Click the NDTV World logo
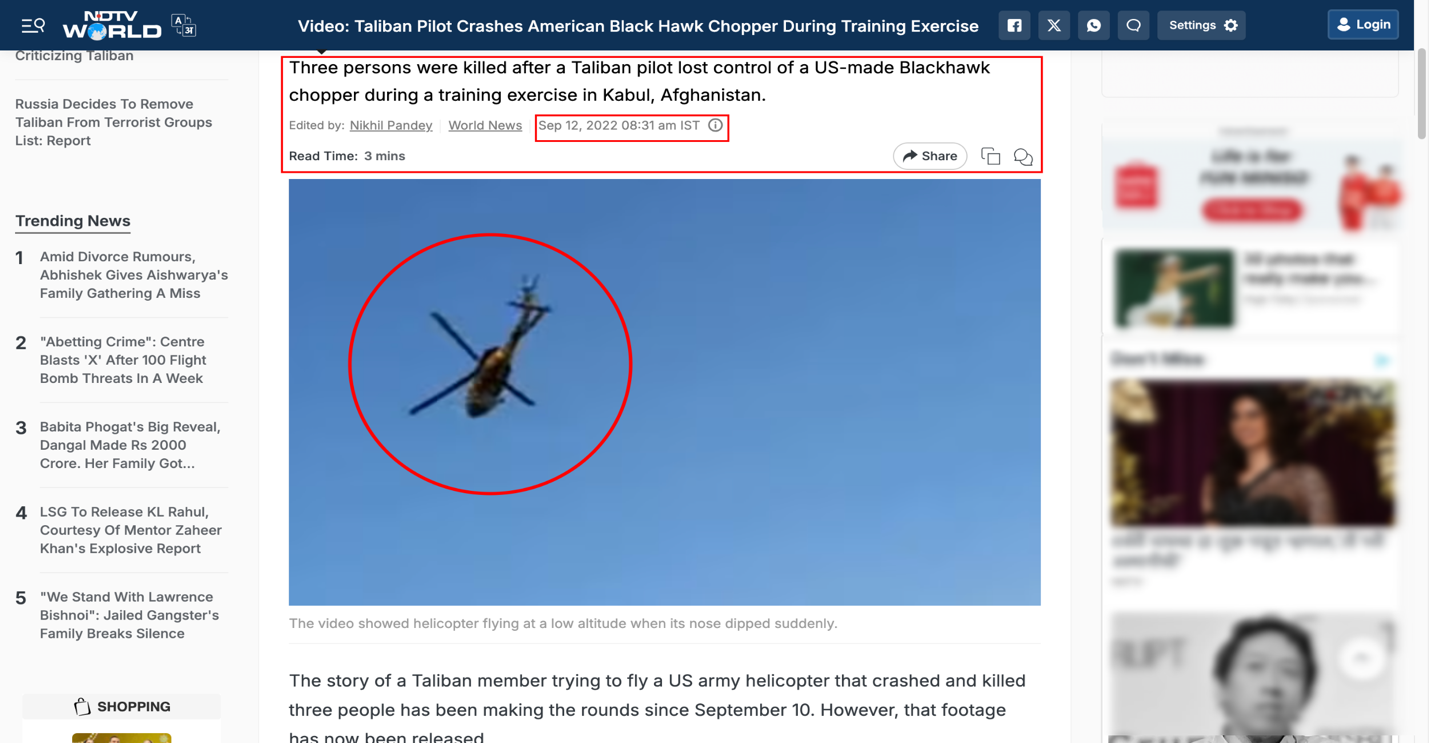 (x=111, y=25)
